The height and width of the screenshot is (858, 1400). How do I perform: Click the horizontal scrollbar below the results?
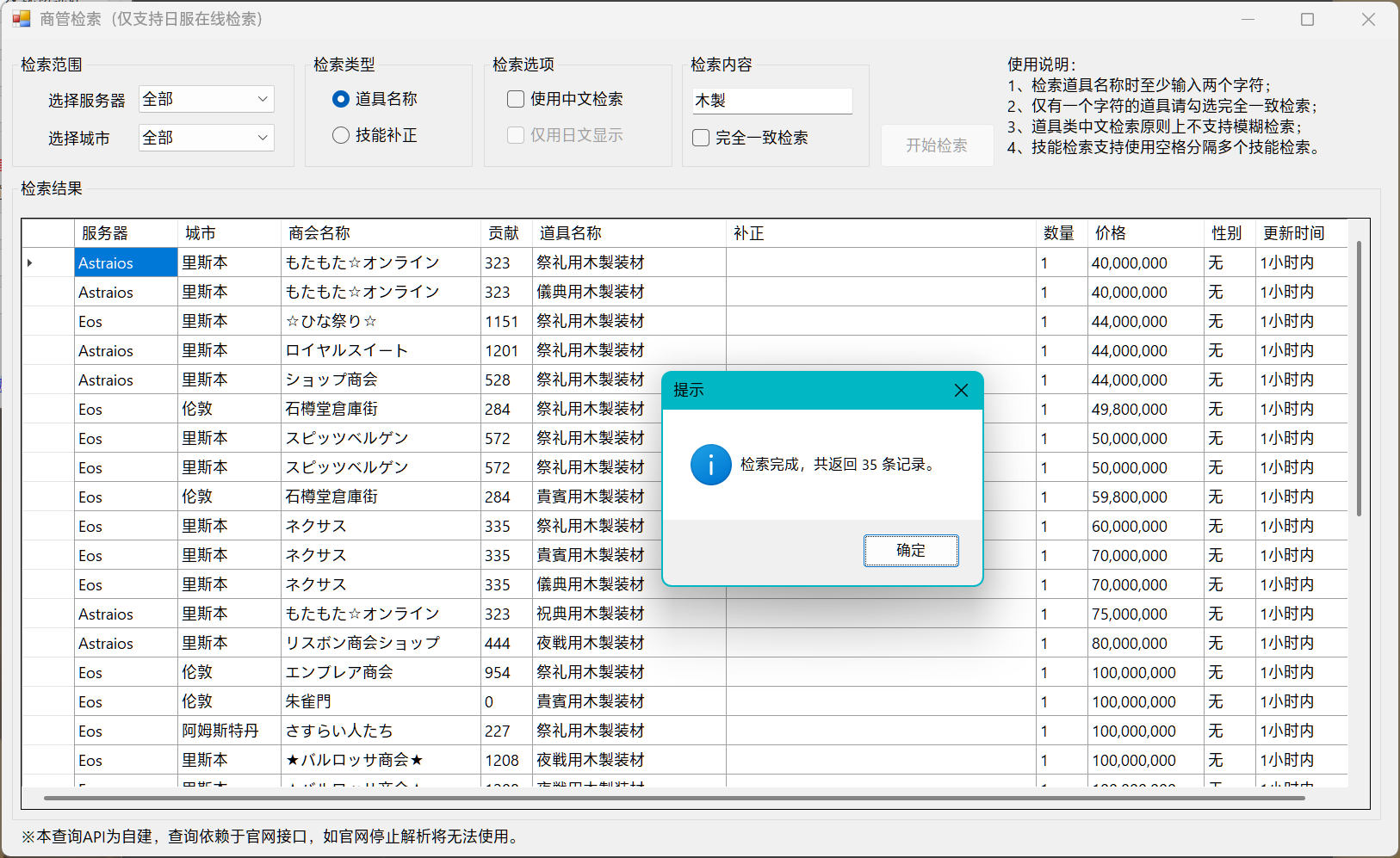[x=673, y=798]
